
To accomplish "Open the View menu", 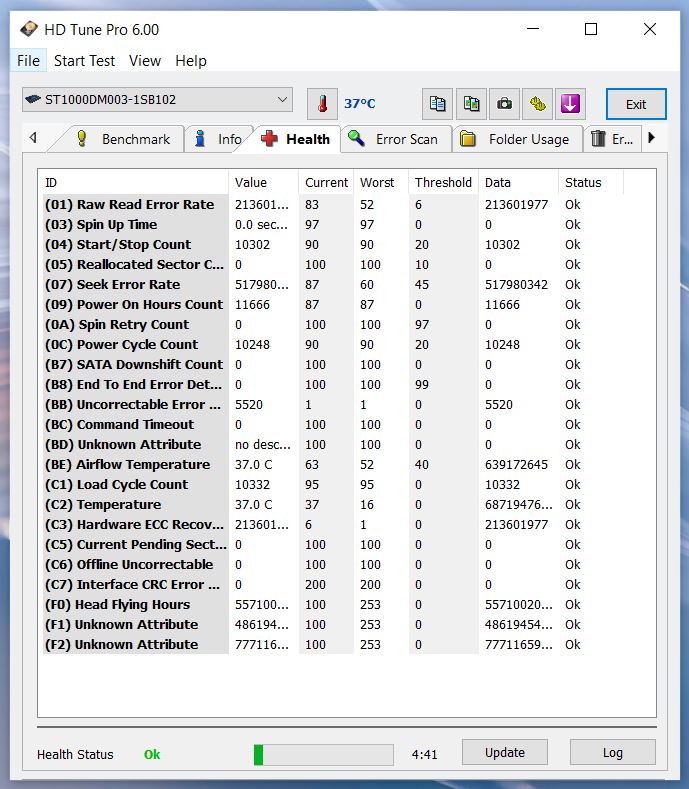I will pyautogui.click(x=145, y=60).
